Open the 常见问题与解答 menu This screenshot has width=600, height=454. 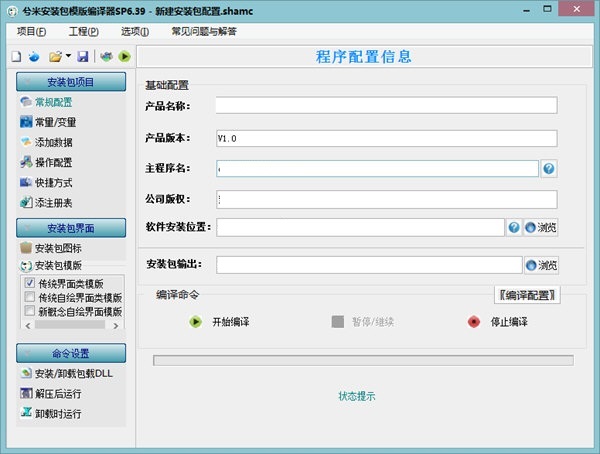(204, 31)
